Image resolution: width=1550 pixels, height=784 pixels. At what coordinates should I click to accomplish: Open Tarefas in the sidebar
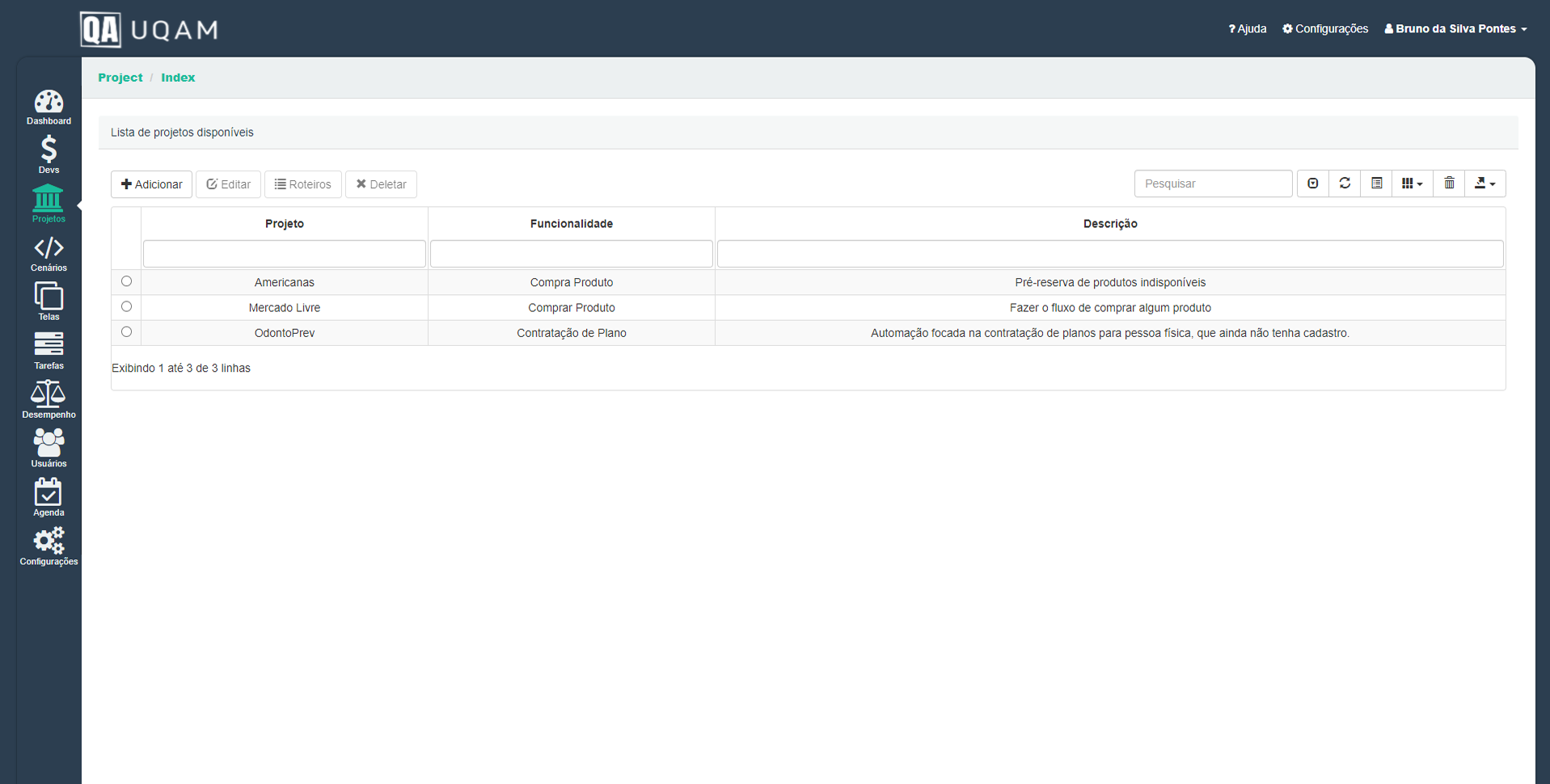(49, 351)
